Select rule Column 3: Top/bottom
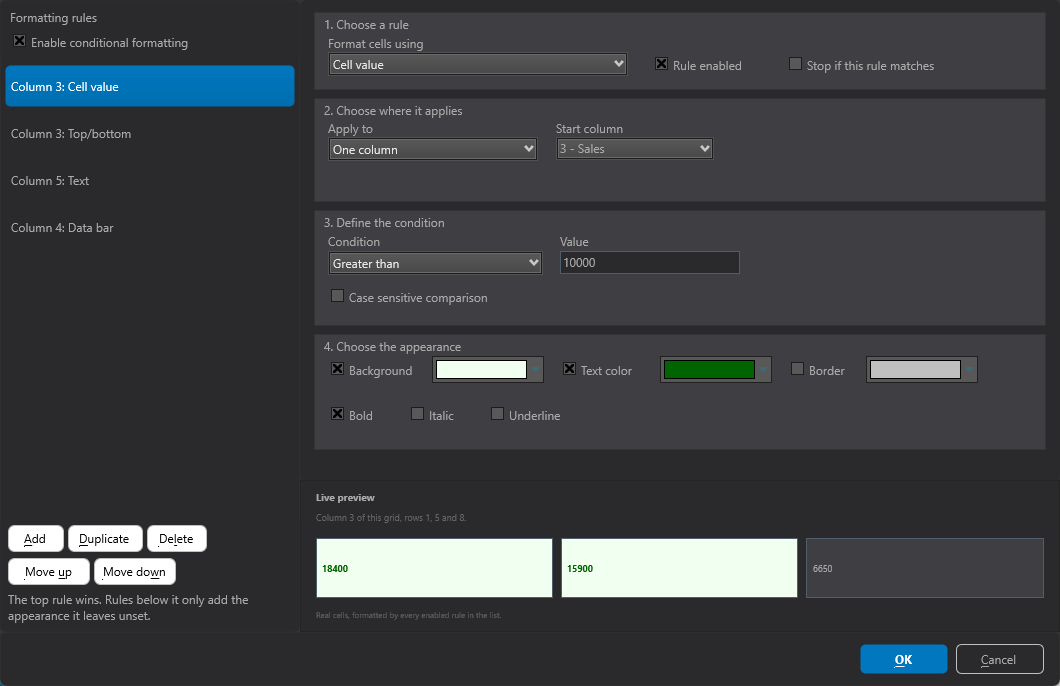Viewport: 1060px width, 686px height. (150, 134)
